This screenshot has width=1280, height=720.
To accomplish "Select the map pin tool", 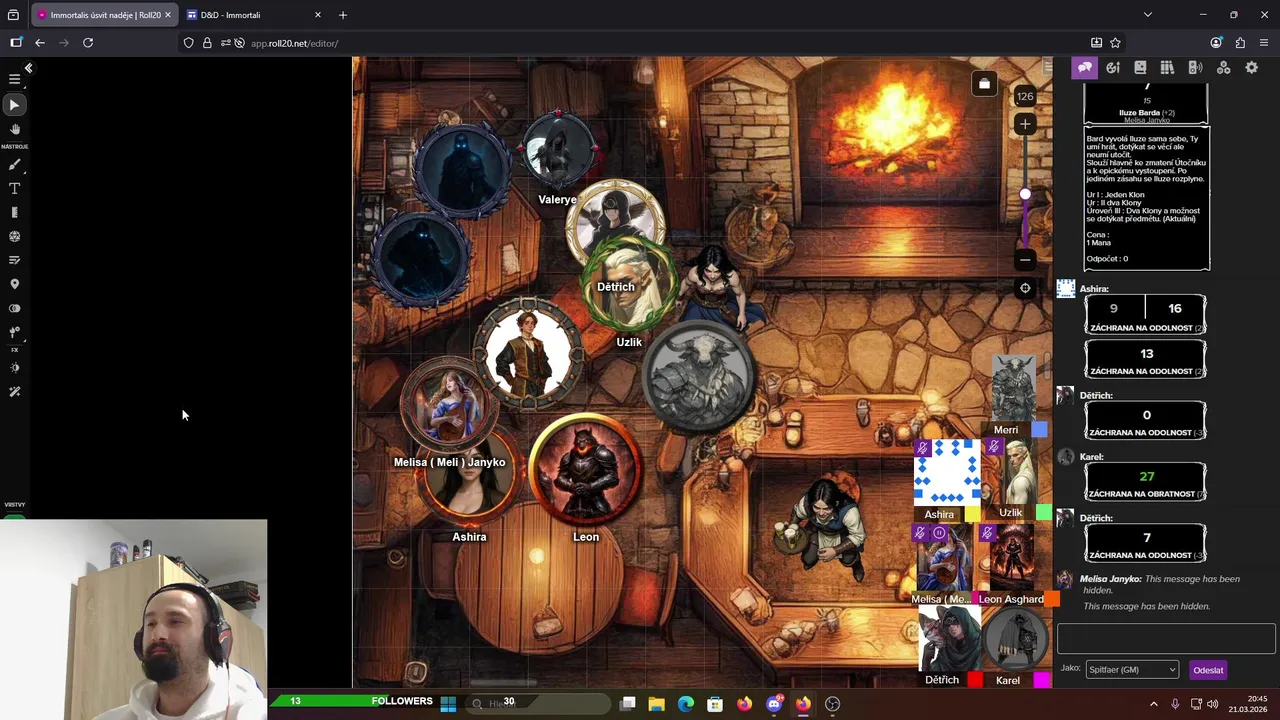I will point(14,284).
